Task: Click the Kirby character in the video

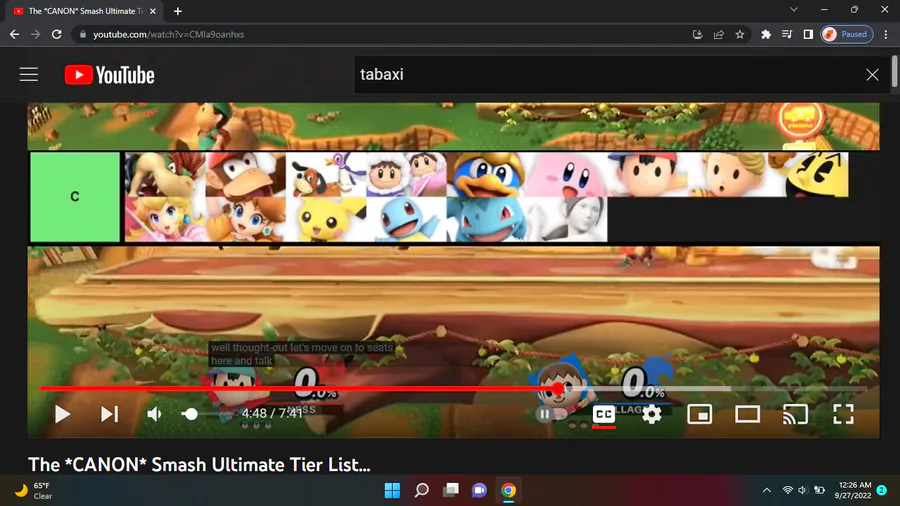Action: pyautogui.click(x=565, y=174)
